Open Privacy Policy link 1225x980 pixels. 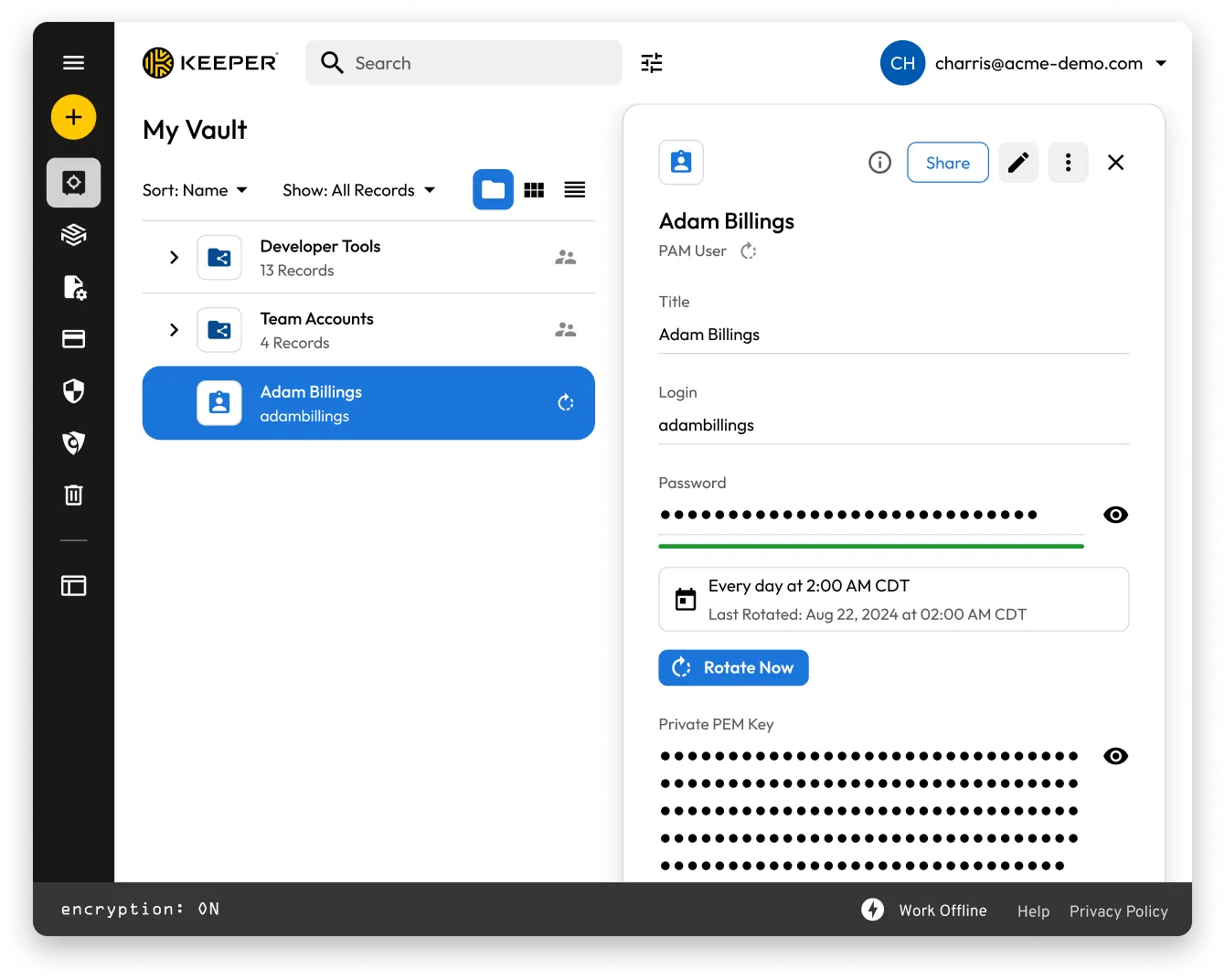click(x=1119, y=911)
